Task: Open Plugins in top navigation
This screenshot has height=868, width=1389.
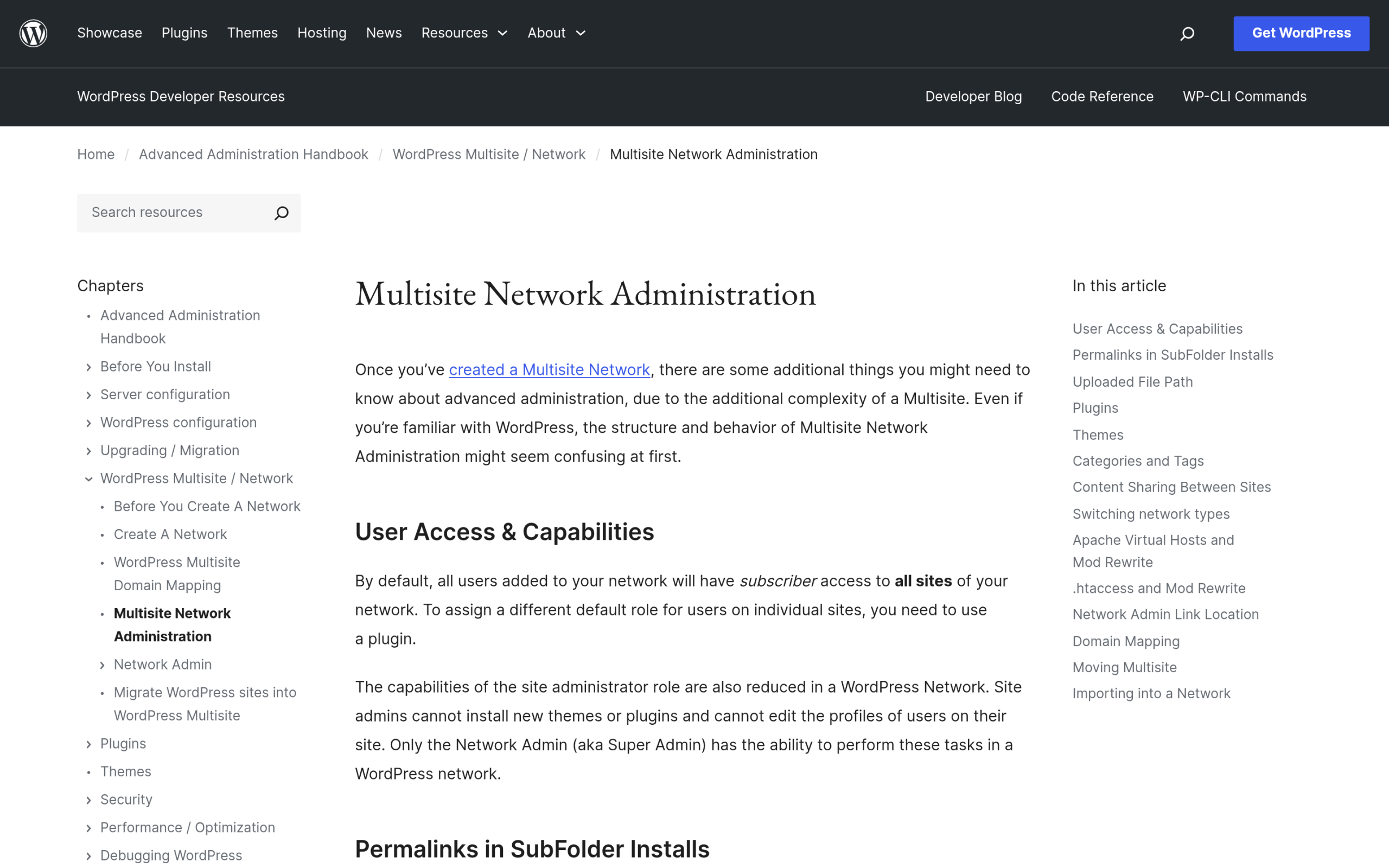Action: [184, 33]
